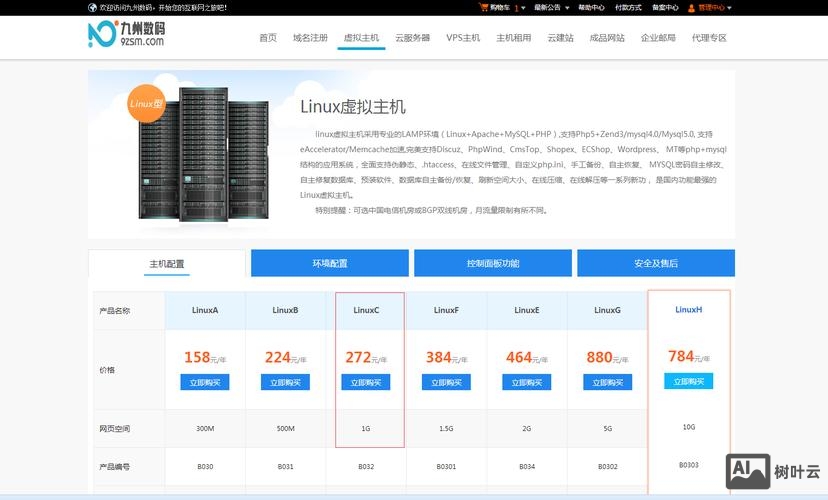
Task: Click the 224元/年 price
Action: coord(285,357)
